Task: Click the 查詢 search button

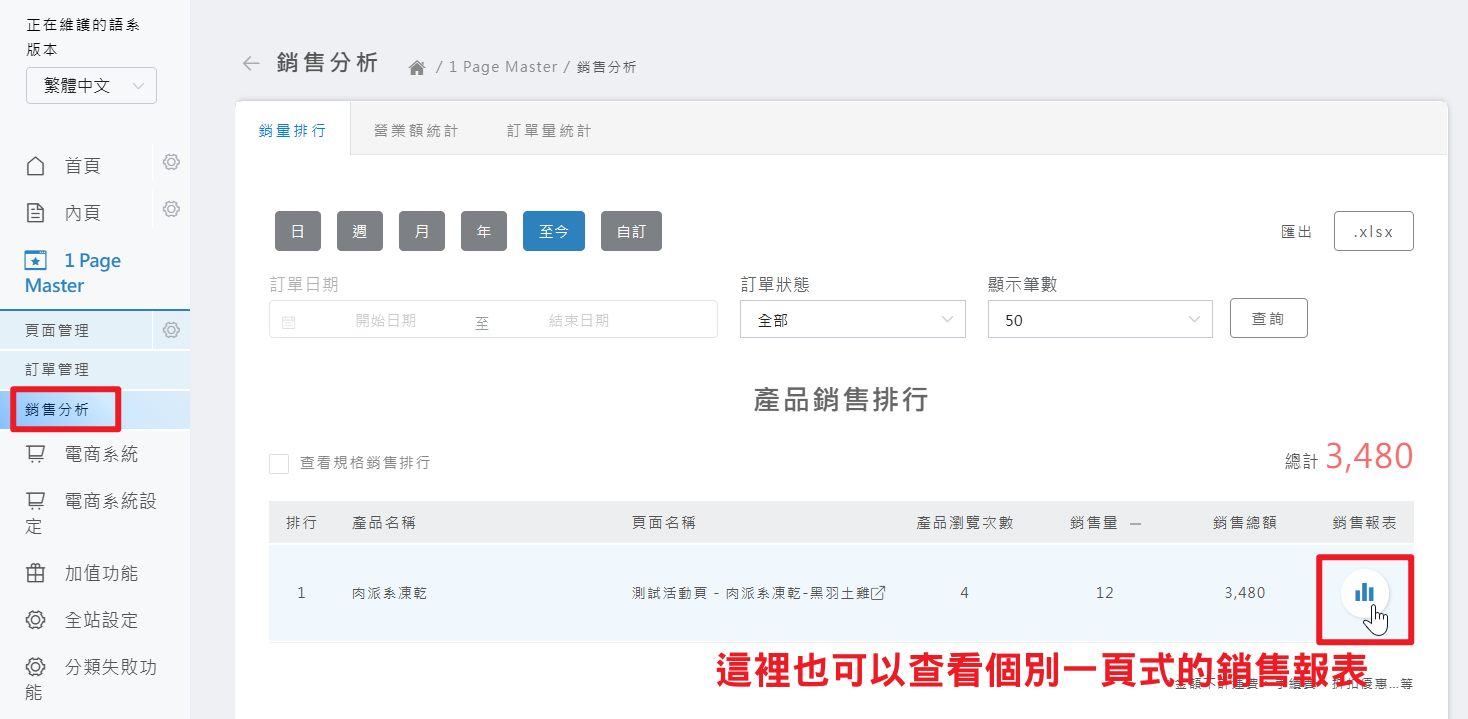Action: click(1268, 318)
